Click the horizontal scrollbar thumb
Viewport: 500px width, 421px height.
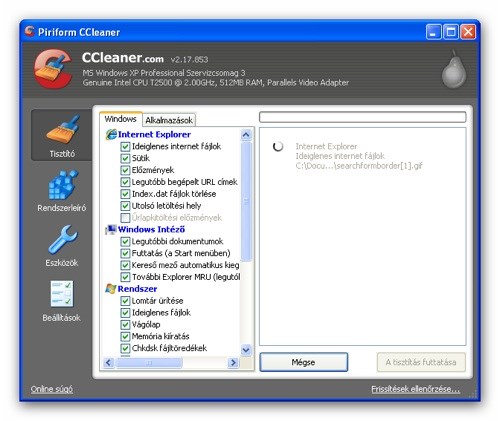(x=149, y=362)
